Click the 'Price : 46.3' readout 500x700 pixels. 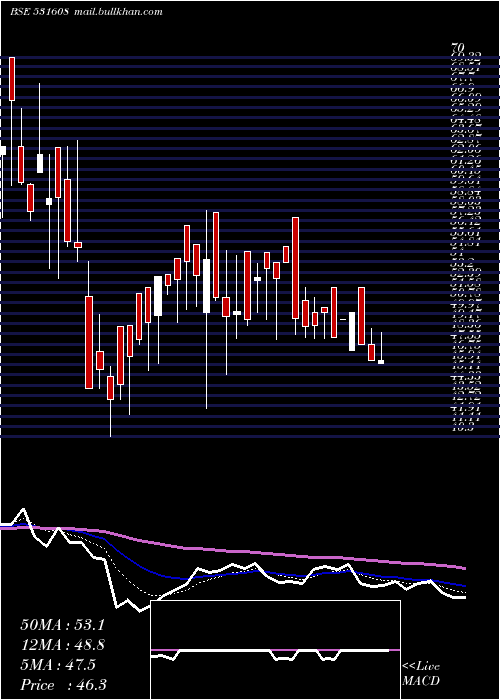point(63,685)
